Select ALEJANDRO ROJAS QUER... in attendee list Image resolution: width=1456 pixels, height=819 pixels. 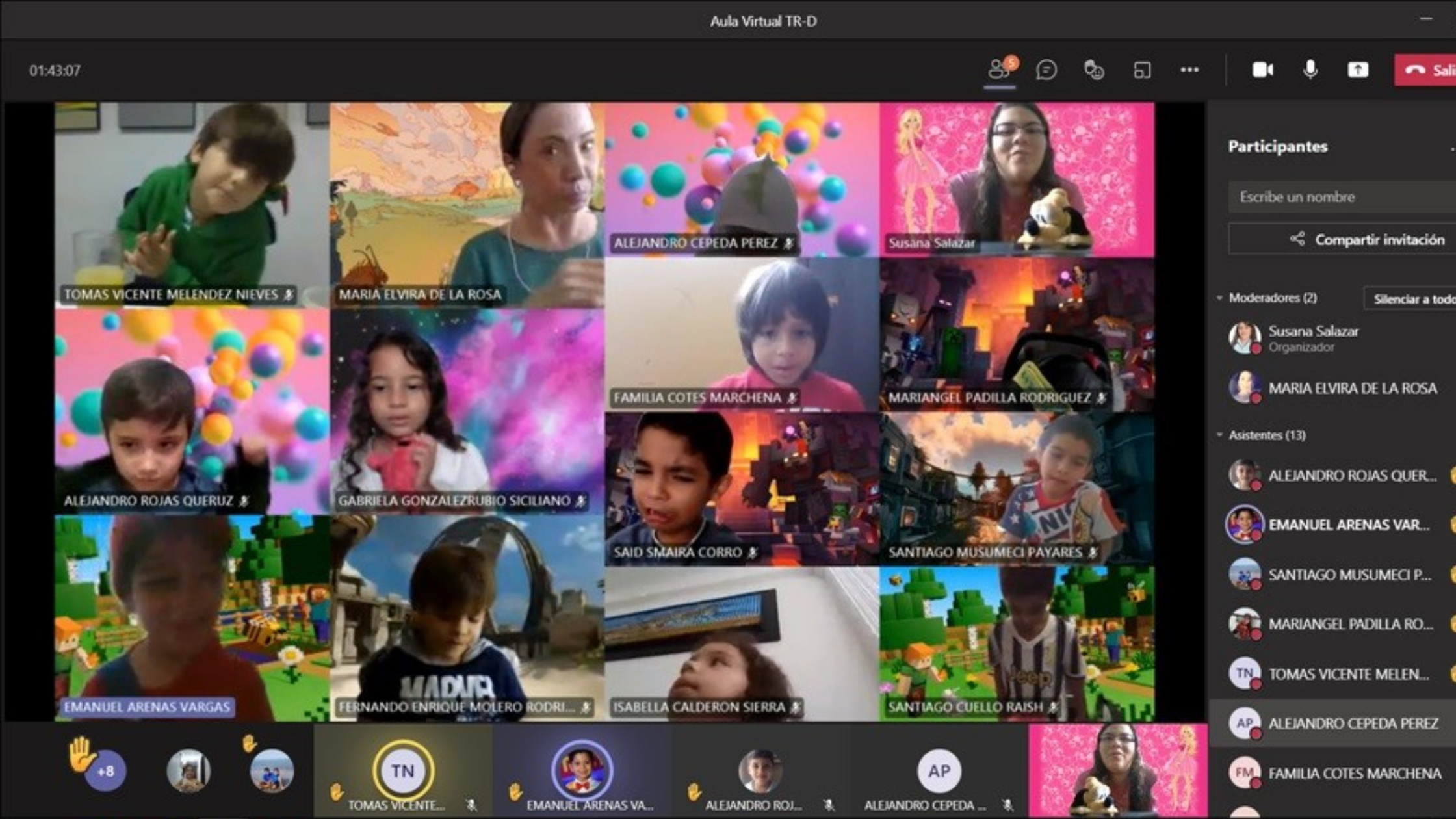point(1332,475)
